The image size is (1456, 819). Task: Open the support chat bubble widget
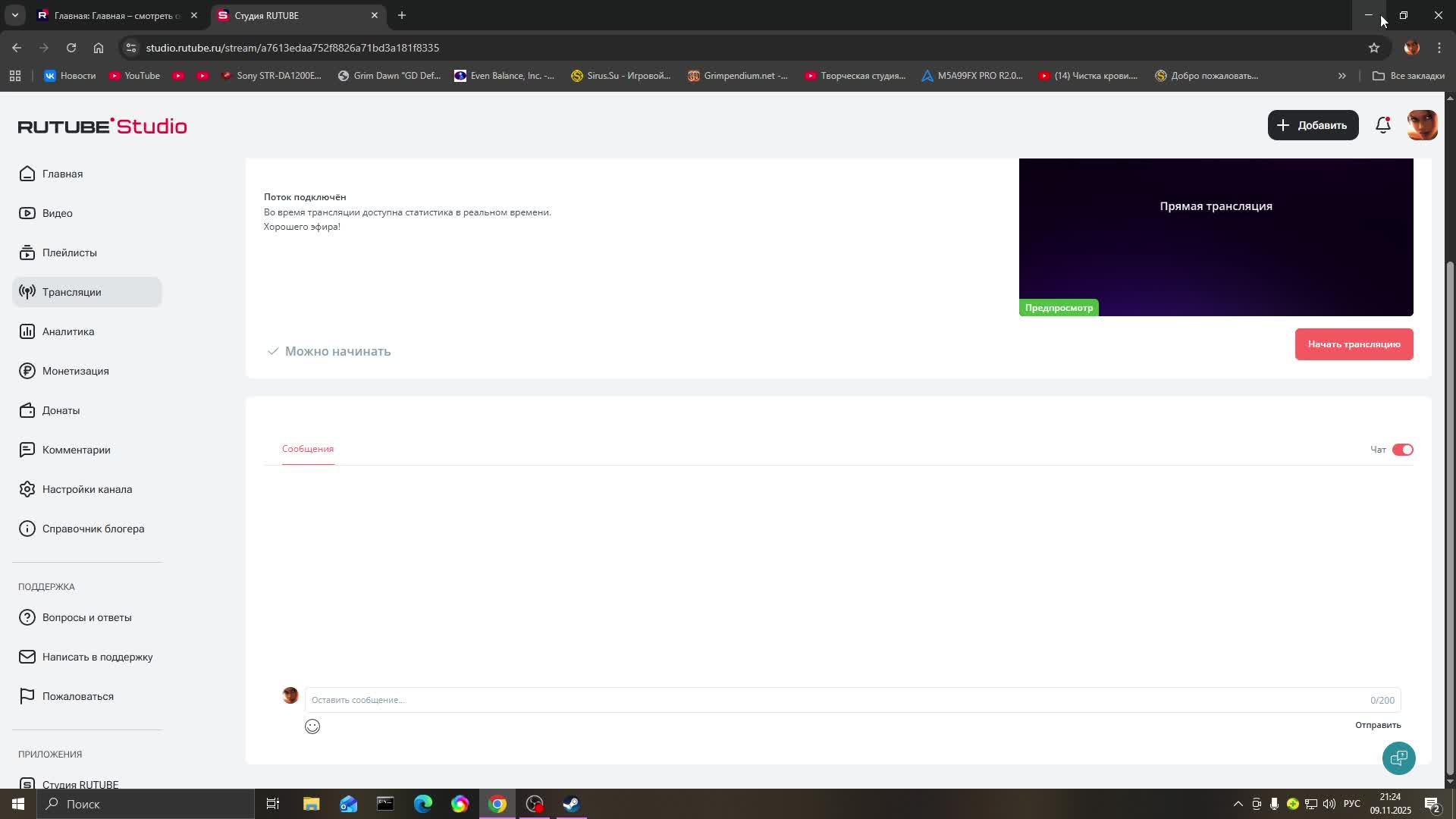click(1398, 758)
